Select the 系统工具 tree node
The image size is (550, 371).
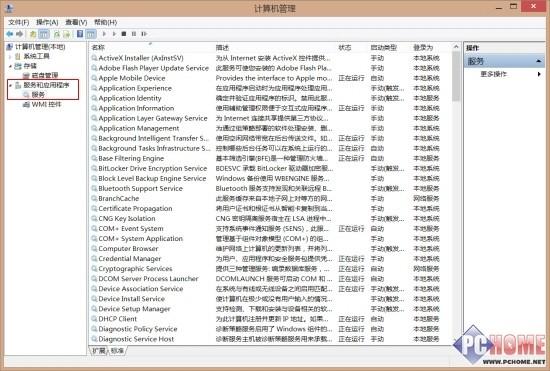pyautogui.click(x=36, y=56)
